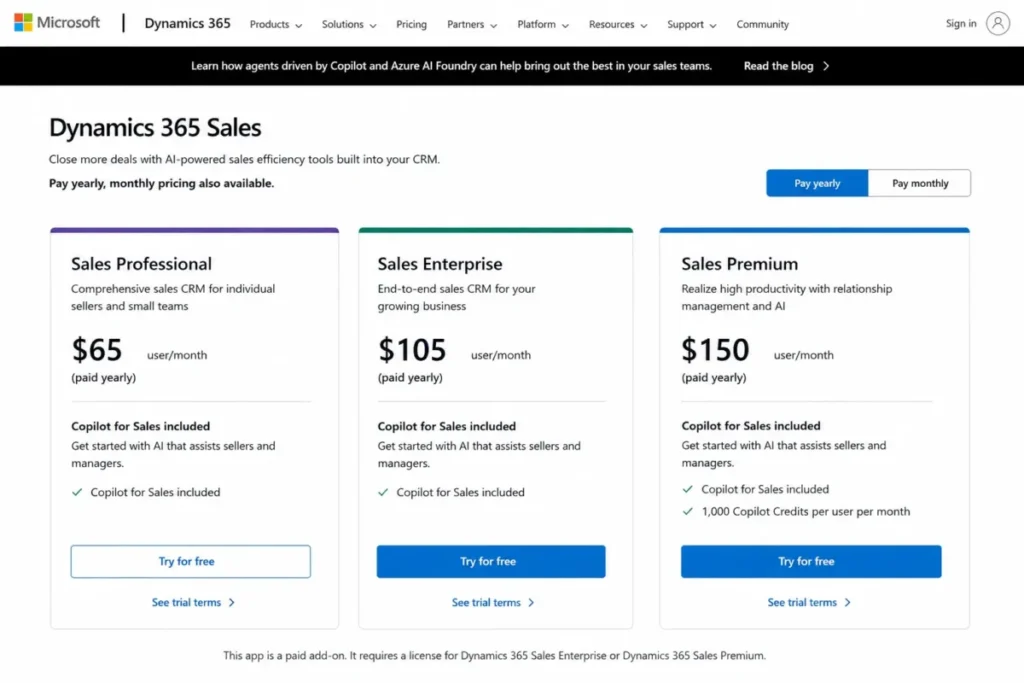Screen dimensions: 1024x683
Task: Switch billing to Pay monthly
Action: point(920,183)
